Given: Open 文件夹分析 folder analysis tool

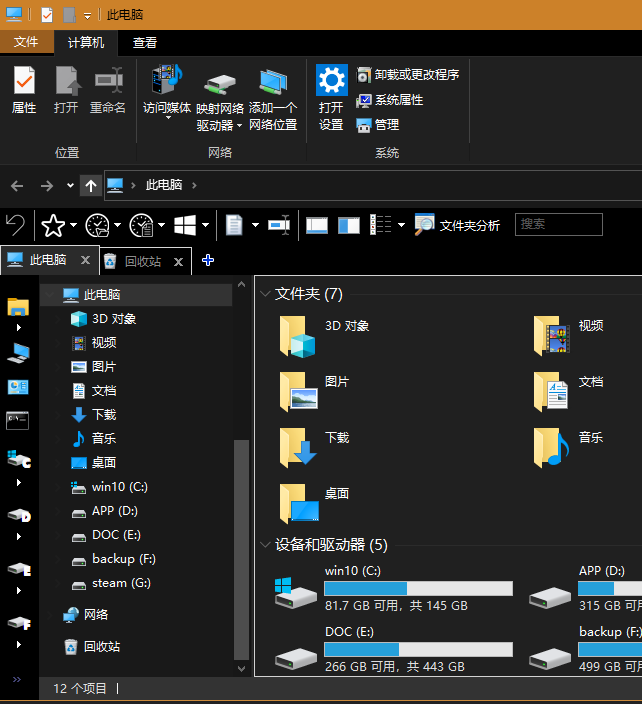Looking at the screenshot, I should [x=458, y=225].
